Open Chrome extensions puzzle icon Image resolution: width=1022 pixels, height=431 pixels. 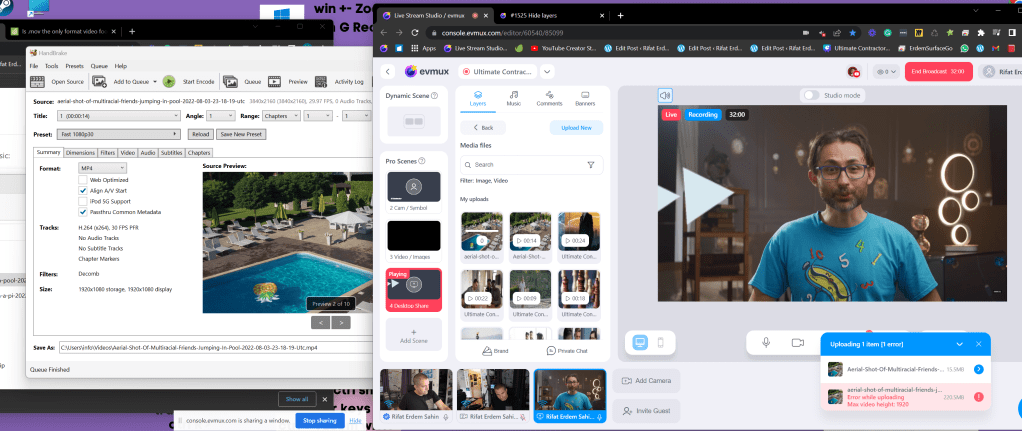[x=981, y=32]
